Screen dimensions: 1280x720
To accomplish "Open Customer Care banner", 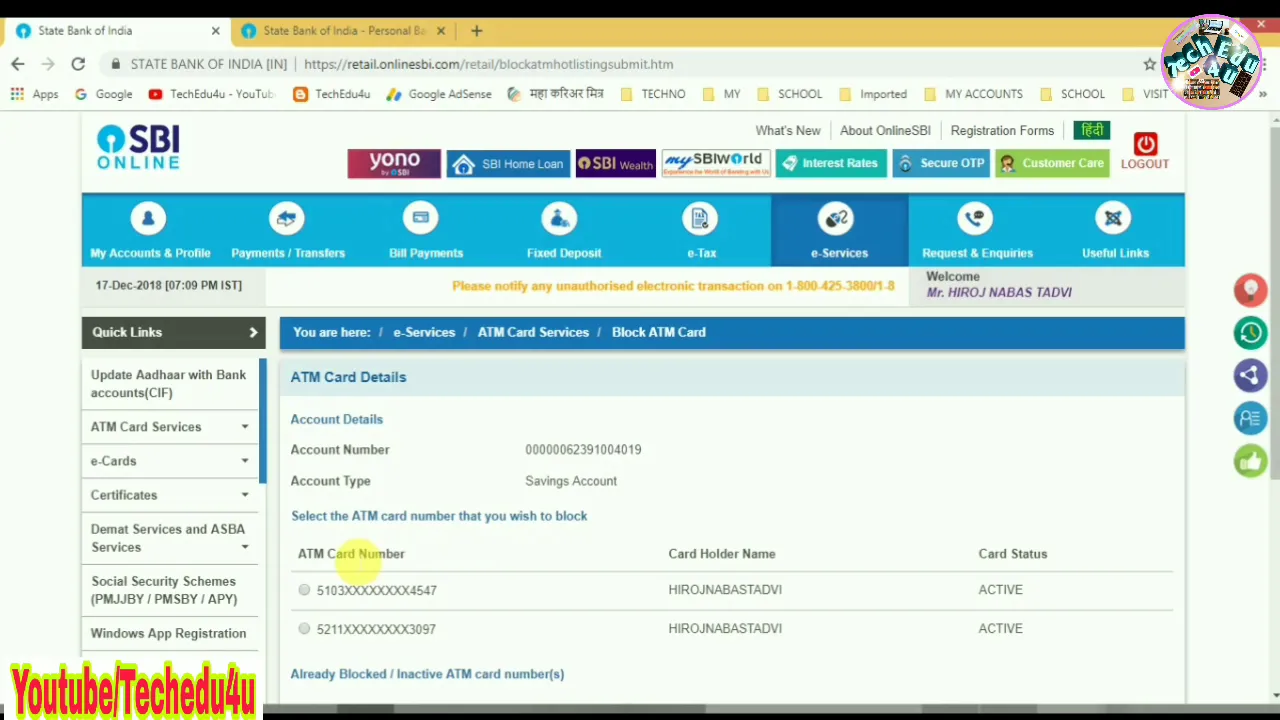I will click(1052, 164).
